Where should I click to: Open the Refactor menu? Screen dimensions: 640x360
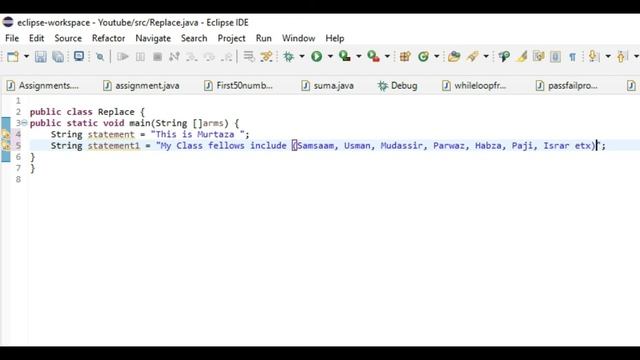pos(108,38)
